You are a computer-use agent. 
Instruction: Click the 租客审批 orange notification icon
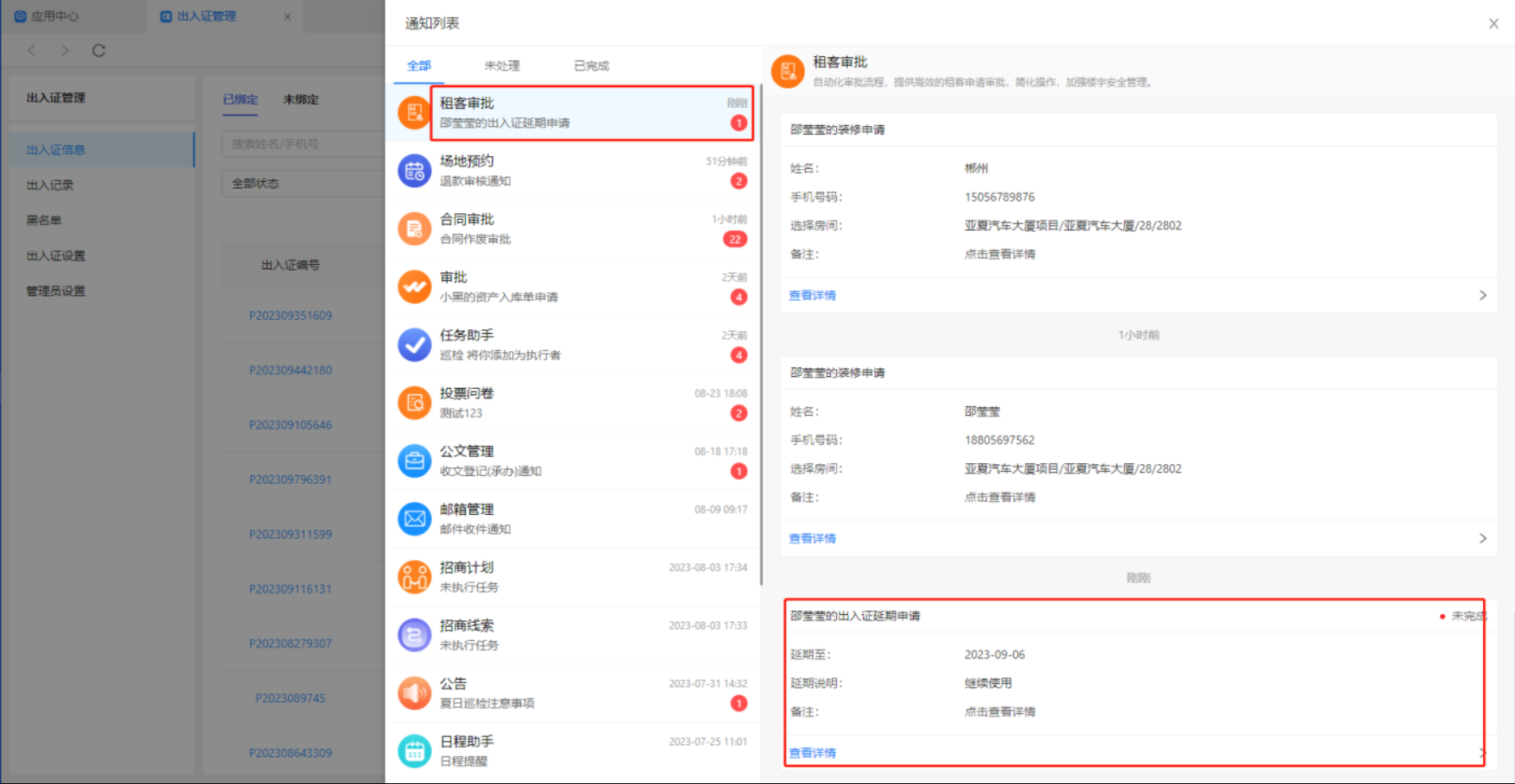click(x=414, y=112)
